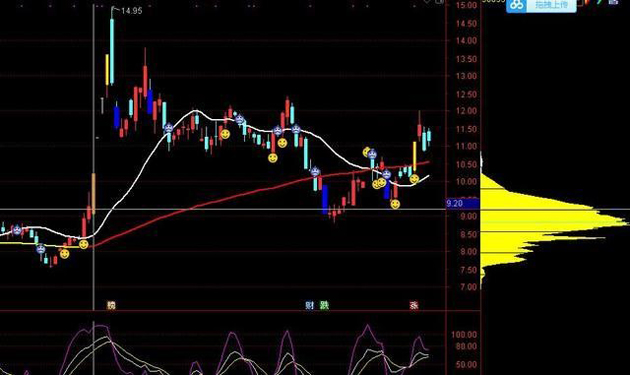Click the 15.00 label on price axis
630x375 pixels.
[466, 5]
